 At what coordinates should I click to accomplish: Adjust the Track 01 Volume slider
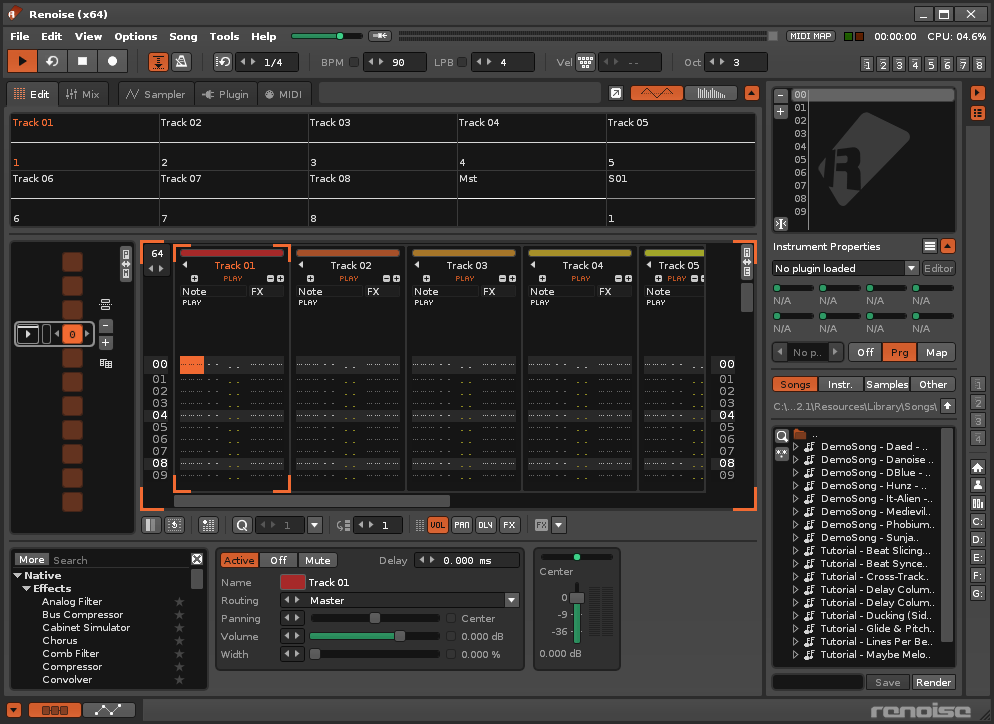coord(400,636)
